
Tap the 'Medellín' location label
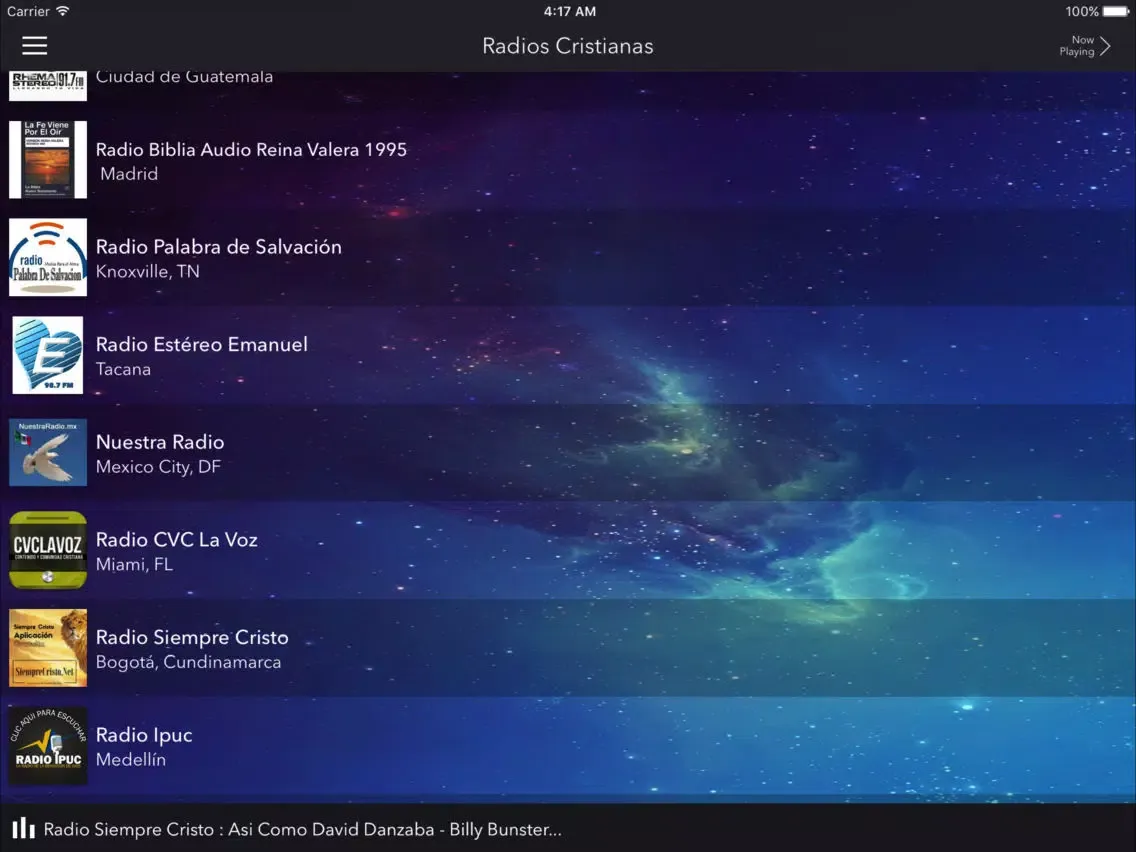[x=130, y=760]
